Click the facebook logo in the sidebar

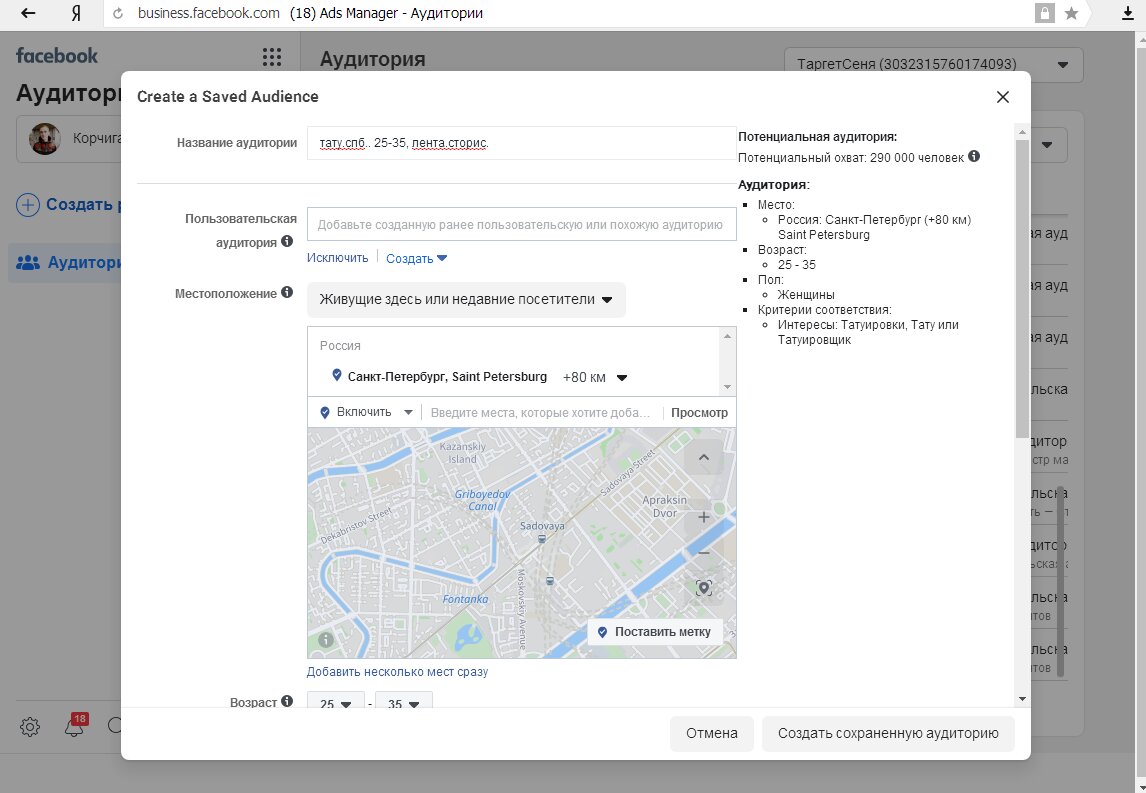tap(57, 56)
